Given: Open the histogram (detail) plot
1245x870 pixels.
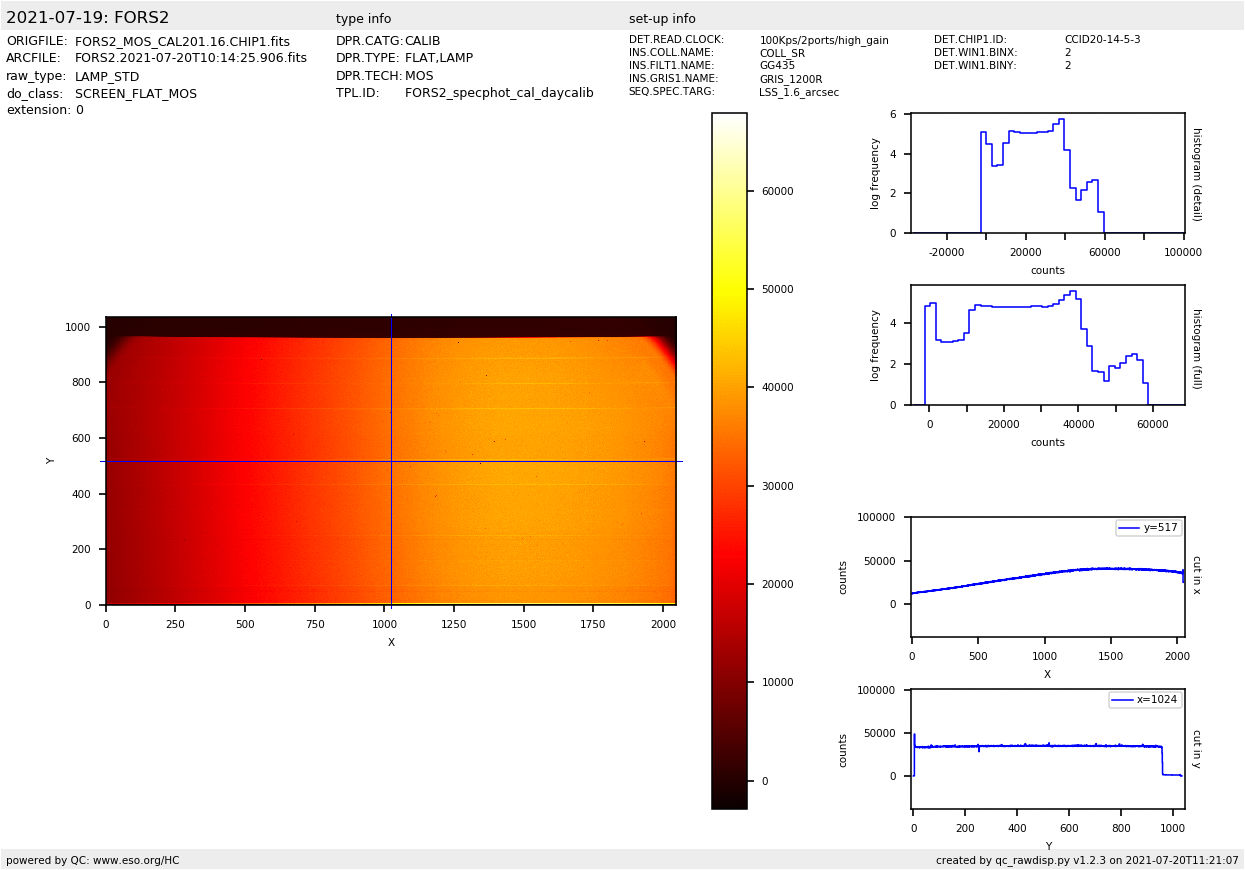Looking at the screenshot, I should (x=1047, y=173).
